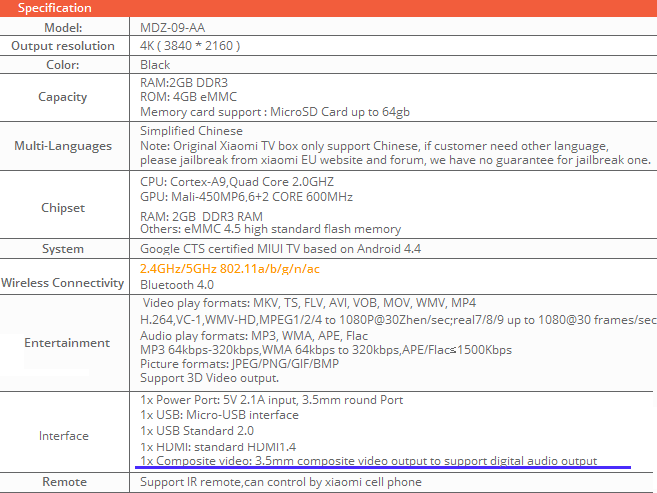Screen dimensions: 657x493
Task: Select the 'System' row label
Action: coord(63,249)
